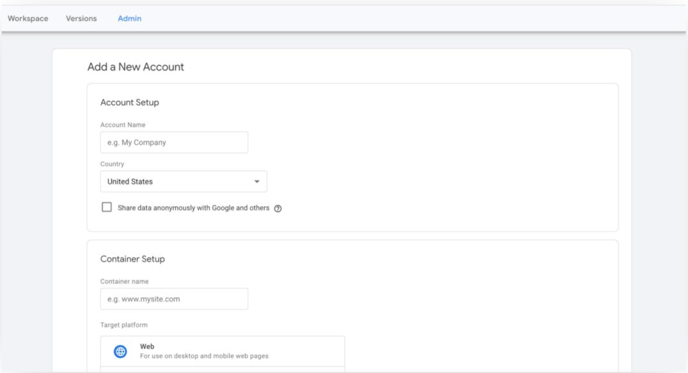
Task: Click the Target platform label
Action: [124, 325]
